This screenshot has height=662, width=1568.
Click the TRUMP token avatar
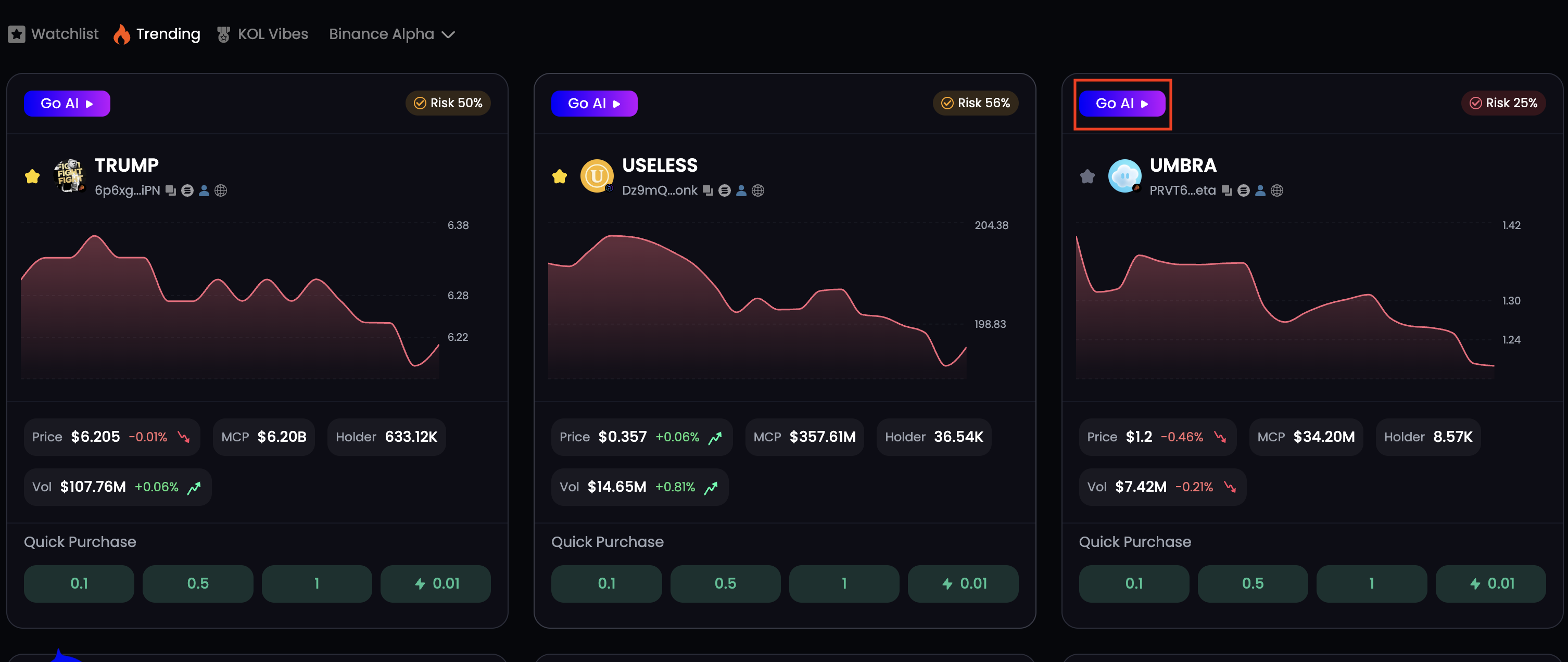69,176
